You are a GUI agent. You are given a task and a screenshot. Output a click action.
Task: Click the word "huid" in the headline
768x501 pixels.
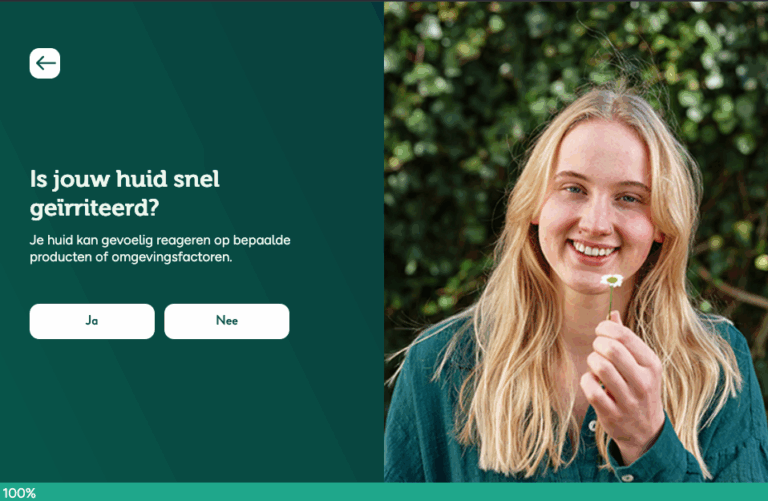[x=142, y=179]
